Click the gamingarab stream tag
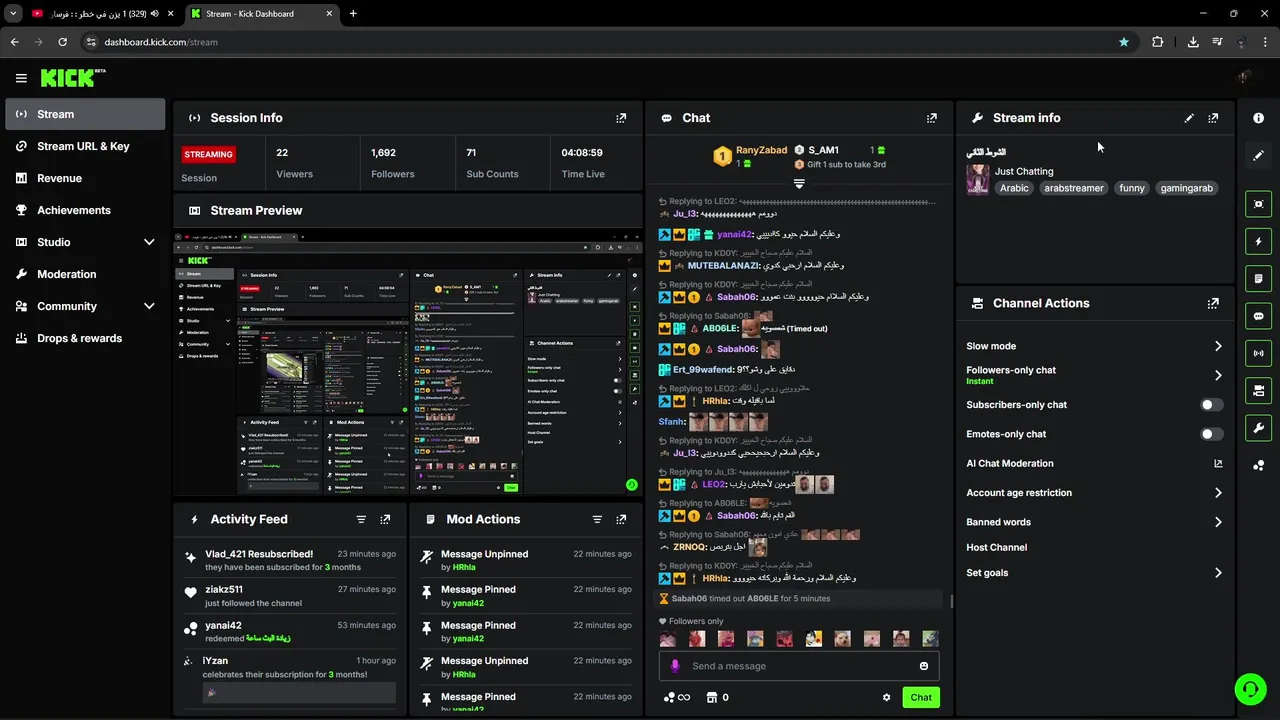This screenshot has height=720, width=1280. point(1187,188)
